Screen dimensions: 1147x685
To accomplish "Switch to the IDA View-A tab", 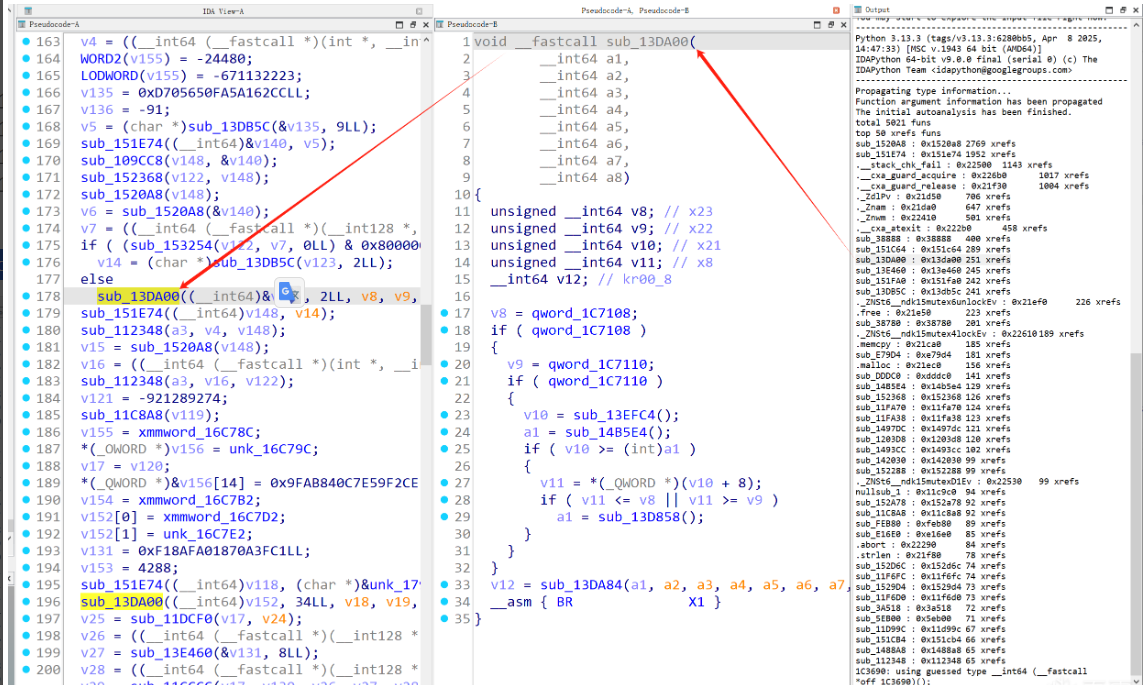I will click(x=223, y=11).
